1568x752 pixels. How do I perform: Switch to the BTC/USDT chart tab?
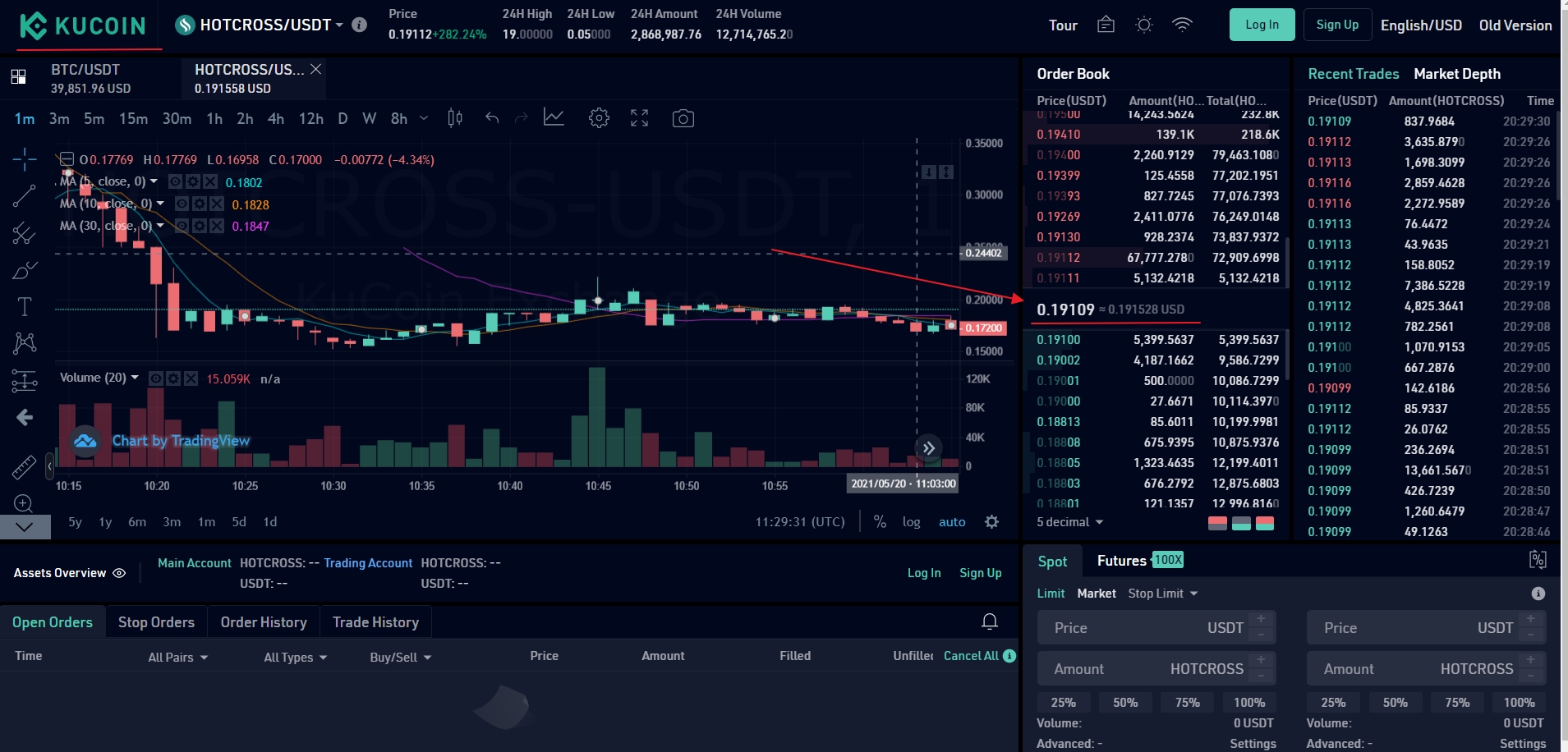click(90, 78)
